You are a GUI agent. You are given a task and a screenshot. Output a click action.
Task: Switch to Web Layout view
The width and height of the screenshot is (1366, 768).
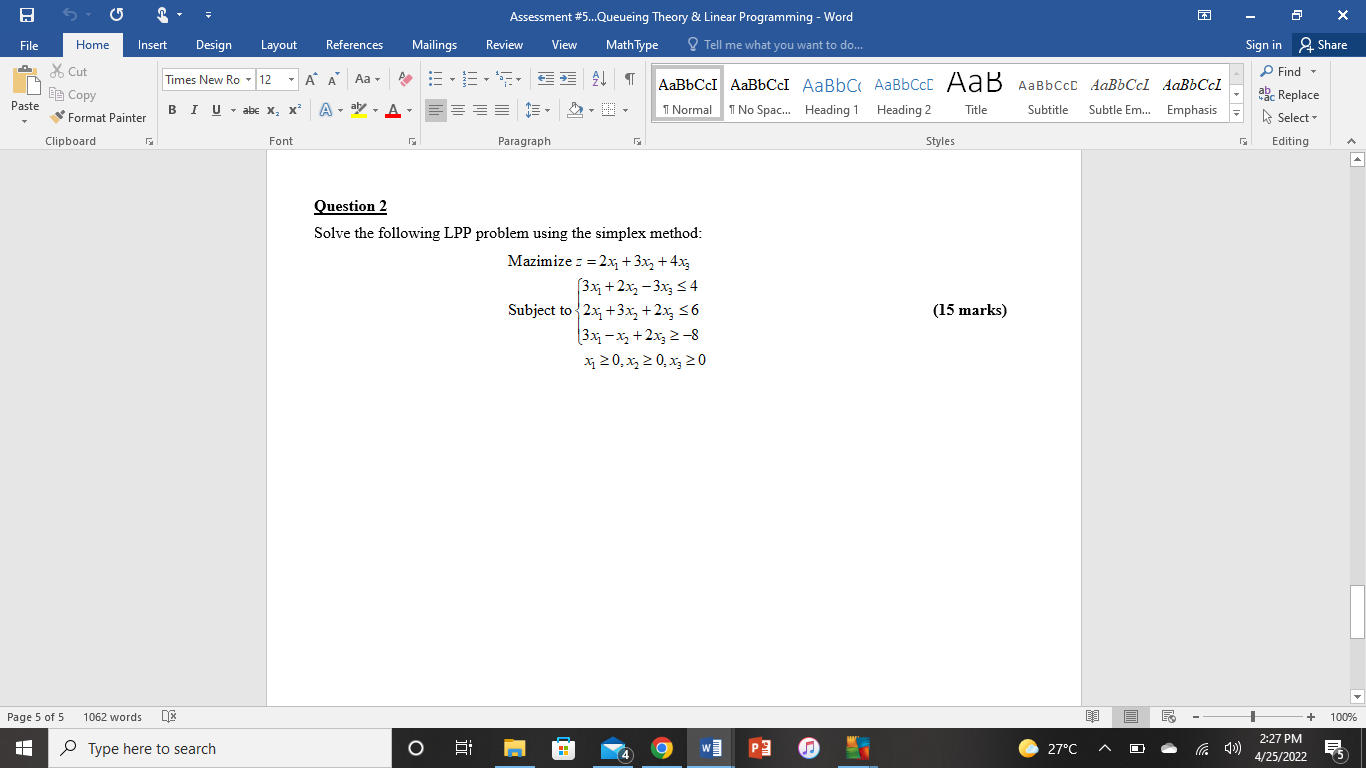point(1167,716)
